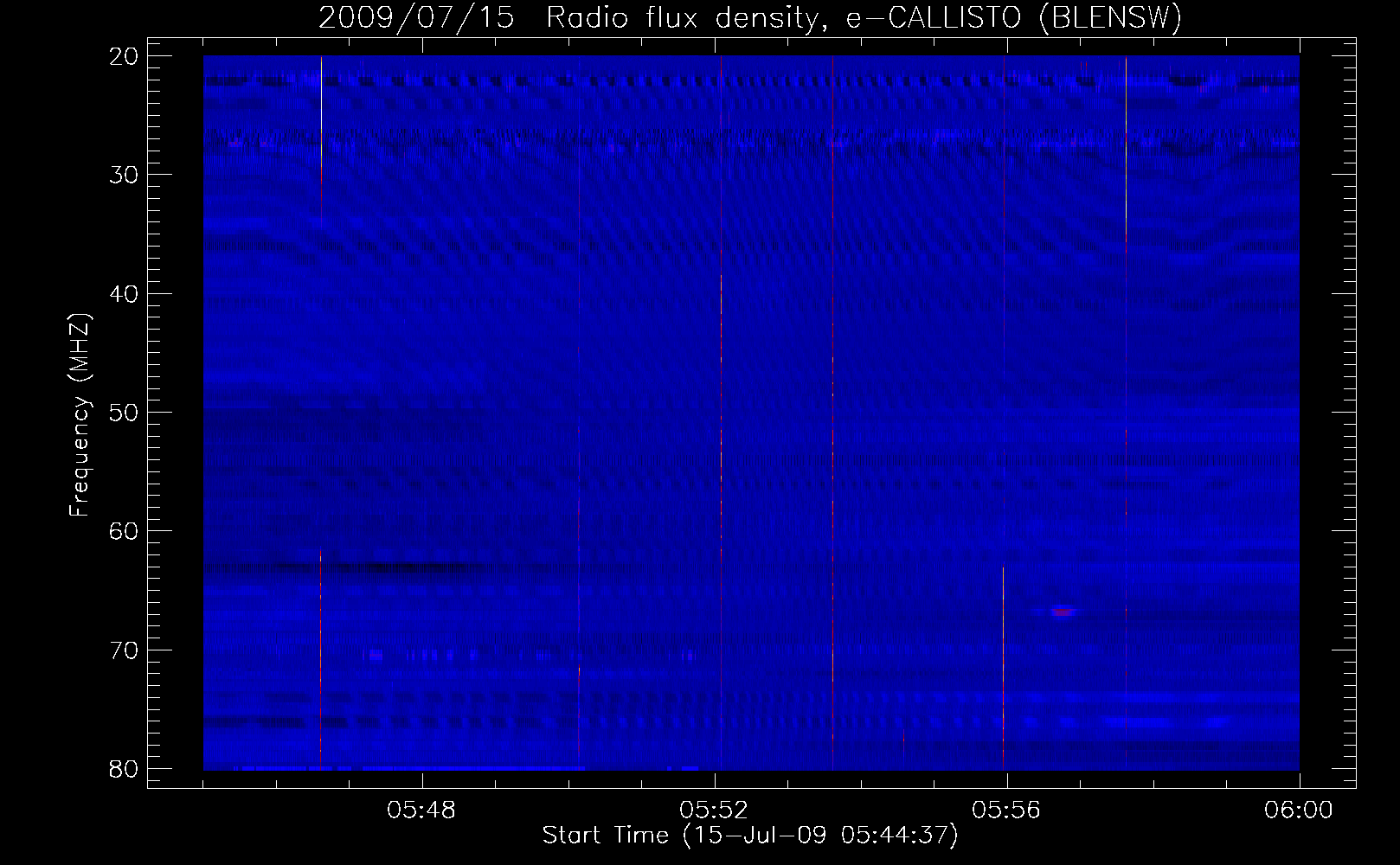This screenshot has height=865, width=1400.
Task: Click the 'Start Time (15-Jul-09 05:44:37)' axis label
Action: (x=750, y=836)
